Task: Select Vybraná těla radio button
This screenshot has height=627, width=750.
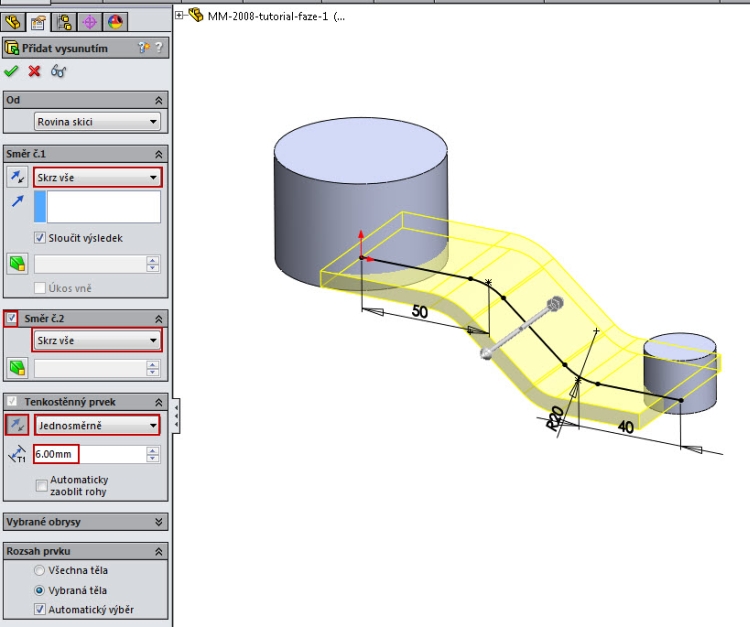Action: [x=40, y=590]
